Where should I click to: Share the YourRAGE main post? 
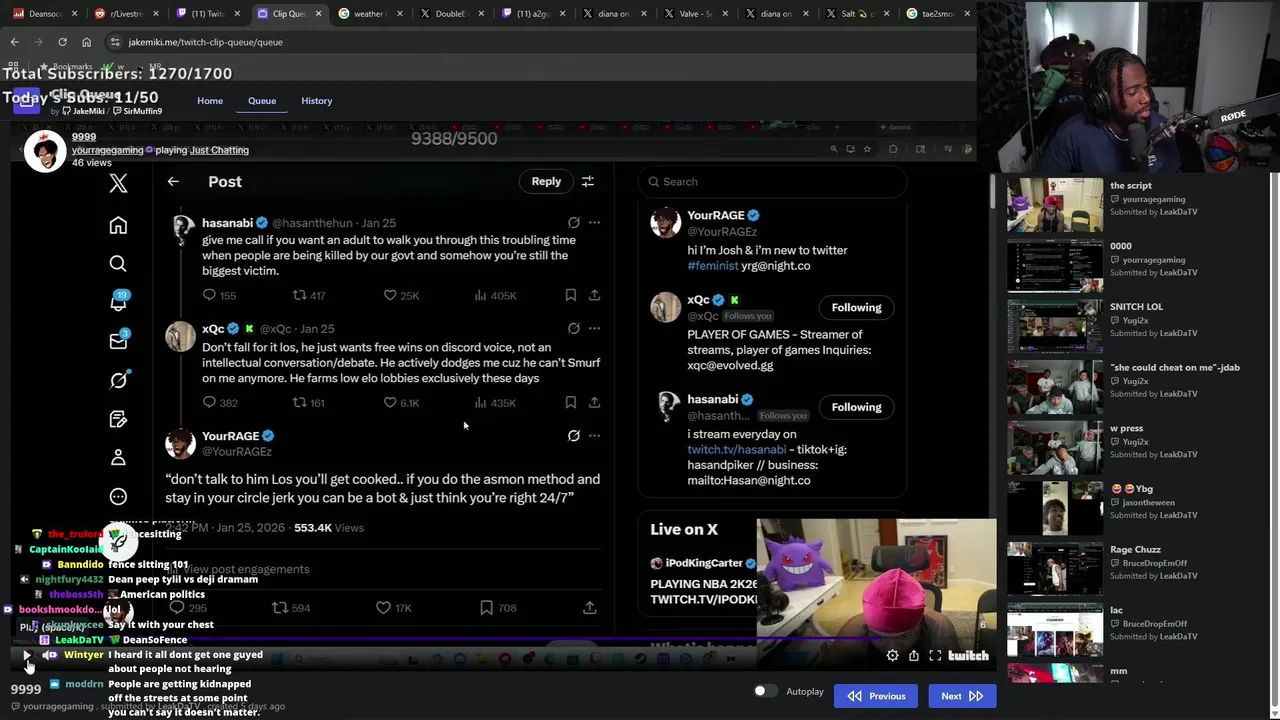tap(590, 607)
